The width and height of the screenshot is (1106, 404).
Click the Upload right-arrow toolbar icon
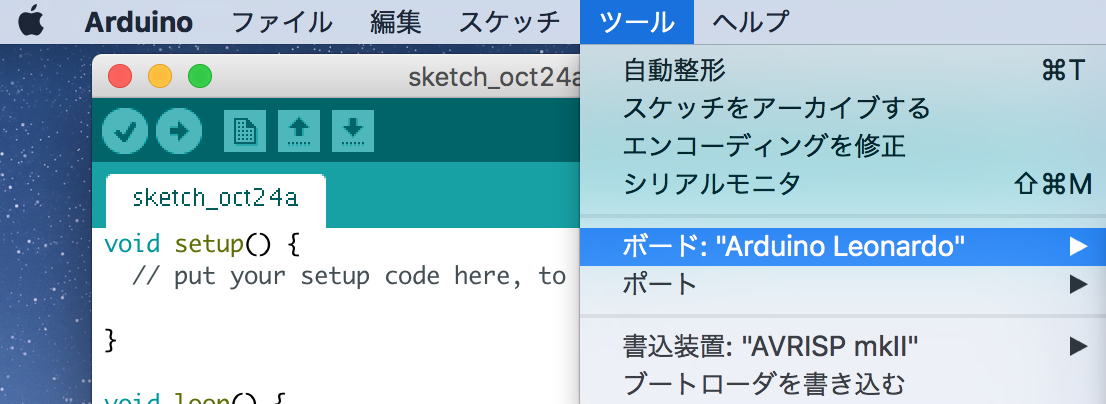[x=179, y=131]
